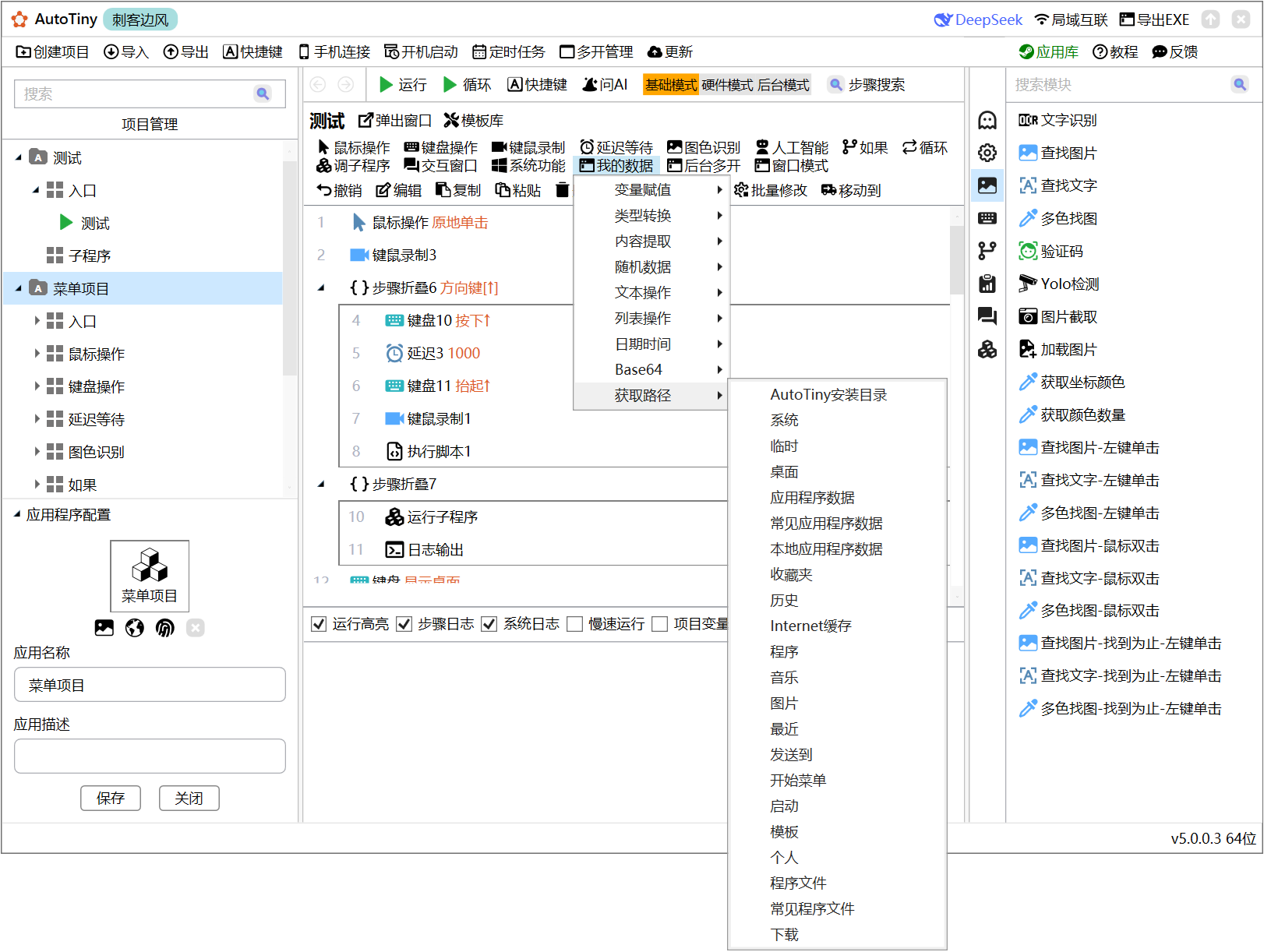Click the 应用名称 input field
Screen dimensions: 1264x952
[x=150, y=685]
